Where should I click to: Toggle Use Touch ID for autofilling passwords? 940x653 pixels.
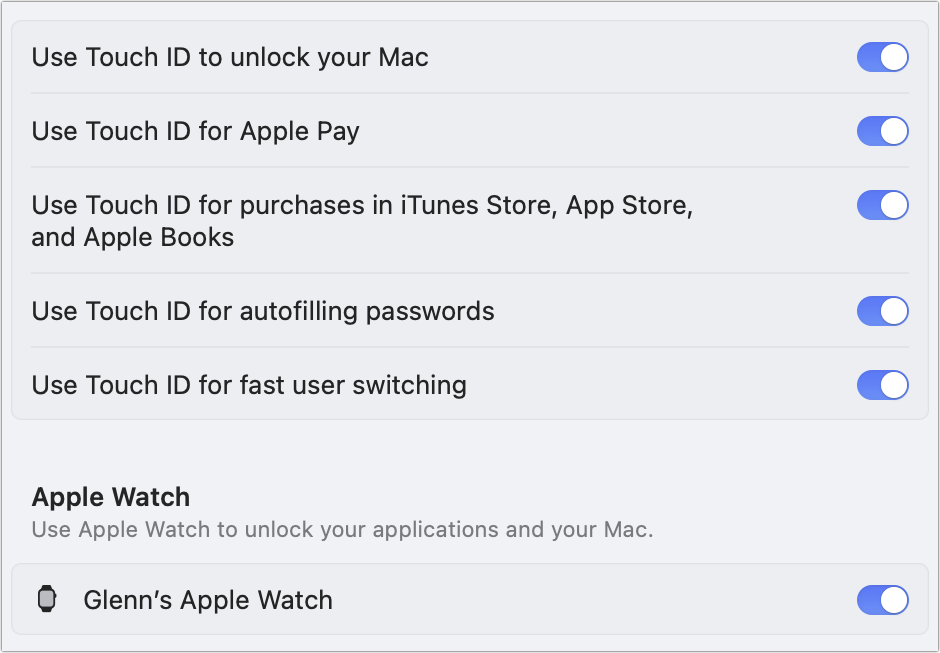click(x=882, y=311)
